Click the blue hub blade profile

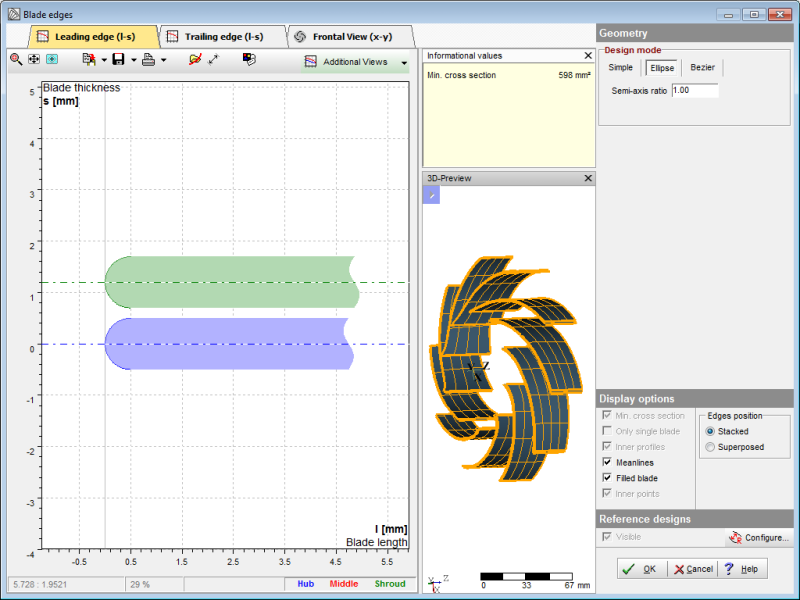pyautogui.click(x=230, y=344)
